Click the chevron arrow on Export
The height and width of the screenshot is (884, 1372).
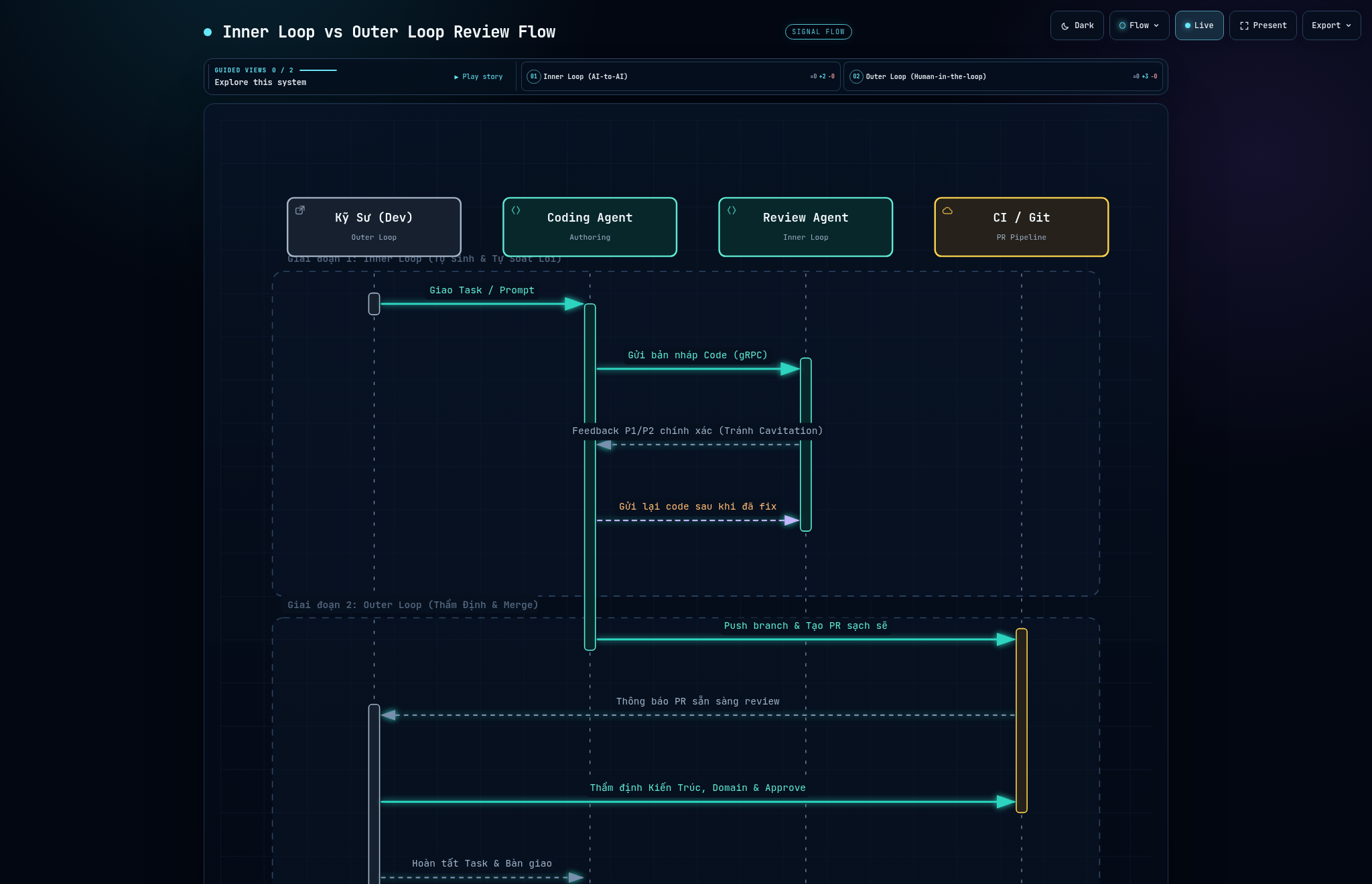coord(1349,26)
